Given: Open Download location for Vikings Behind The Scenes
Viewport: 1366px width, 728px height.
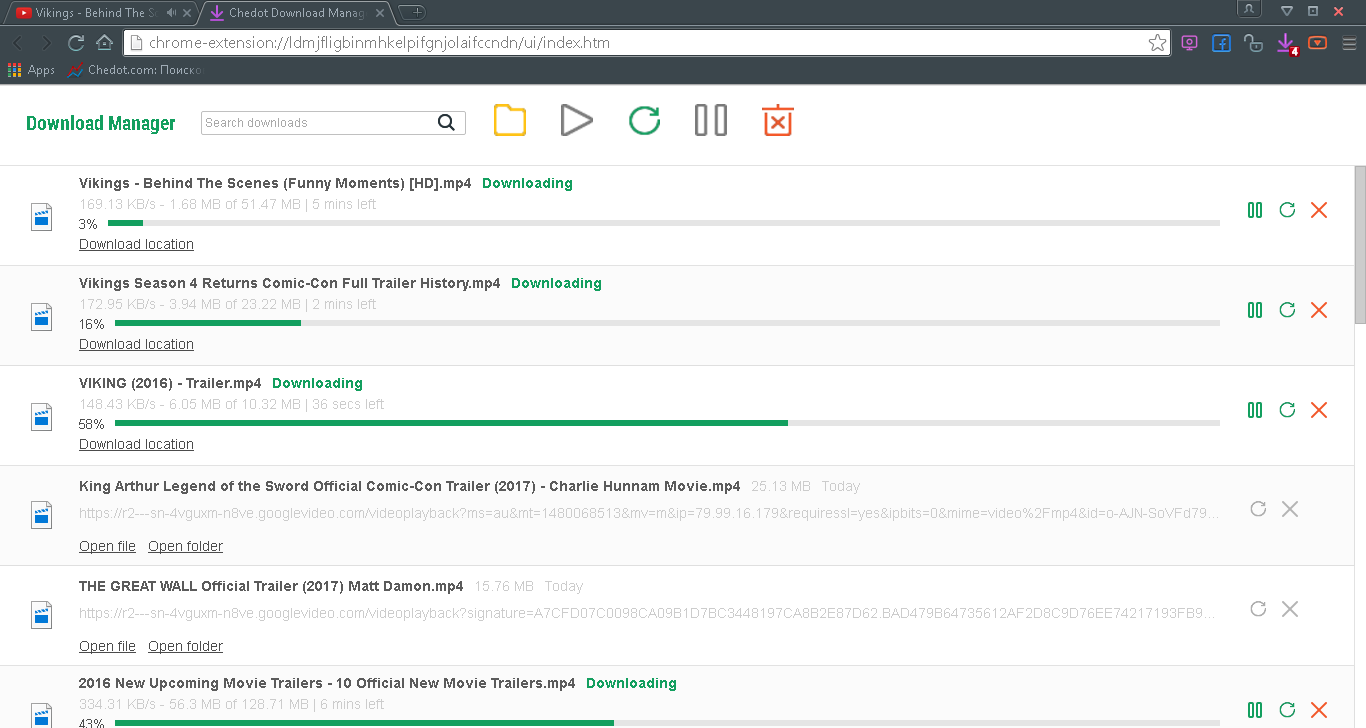Looking at the screenshot, I should click(x=136, y=244).
